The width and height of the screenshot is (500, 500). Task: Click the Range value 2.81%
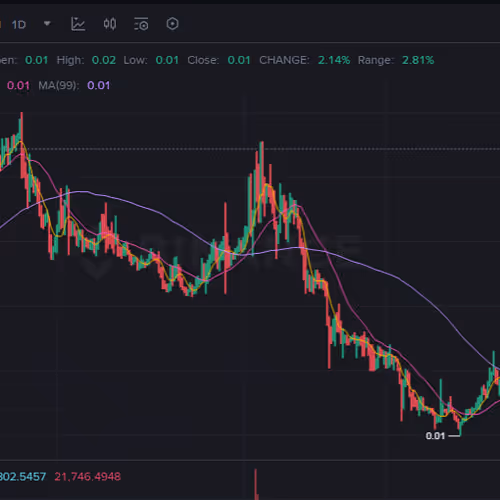click(418, 60)
